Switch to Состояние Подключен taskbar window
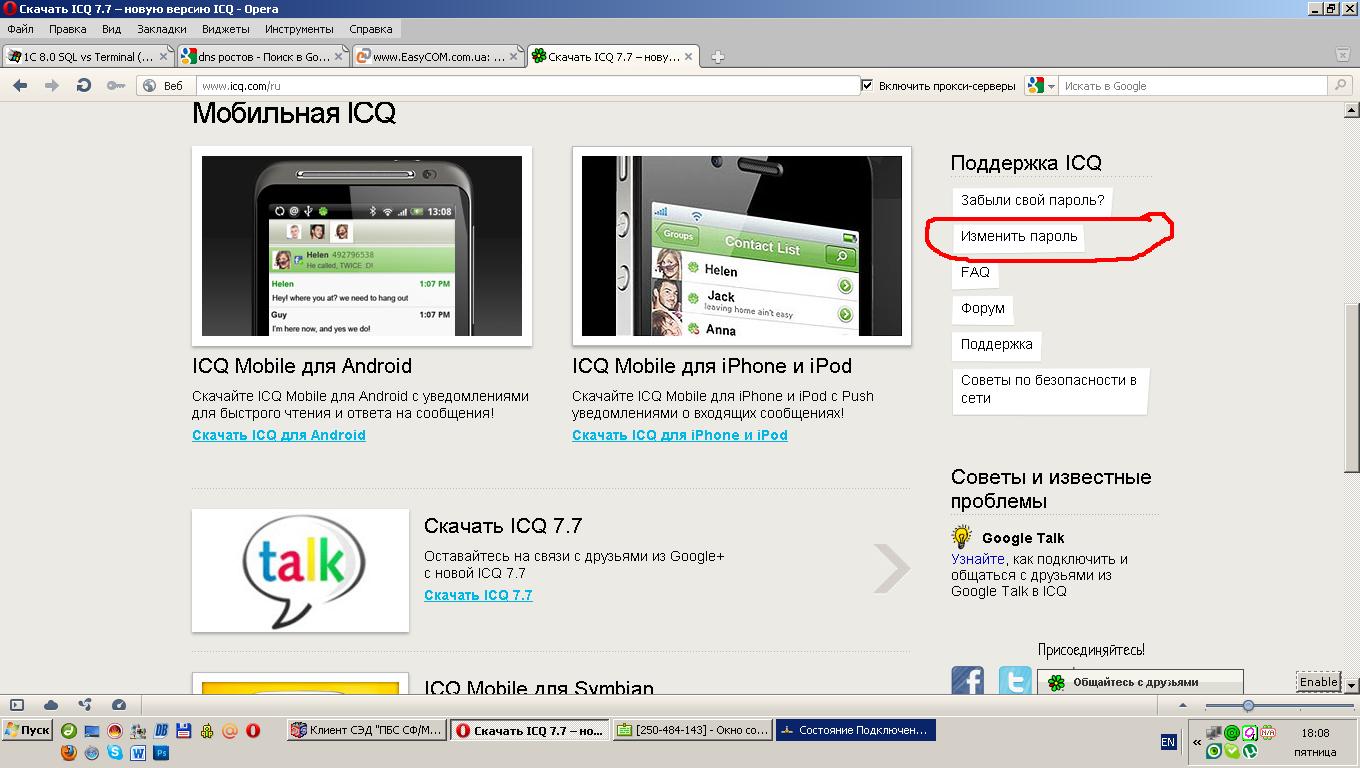 point(855,731)
